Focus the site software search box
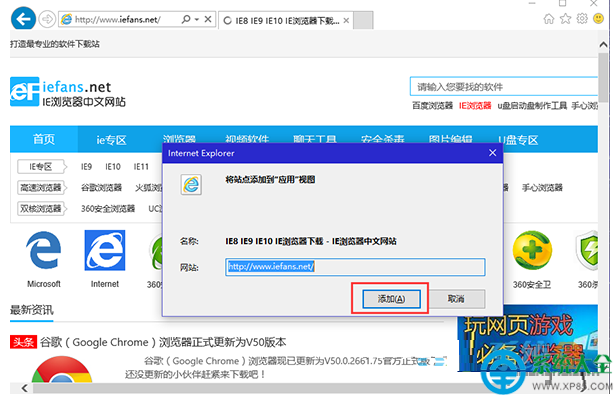This screenshot has height=397, width=615. (x=504, y=87)
